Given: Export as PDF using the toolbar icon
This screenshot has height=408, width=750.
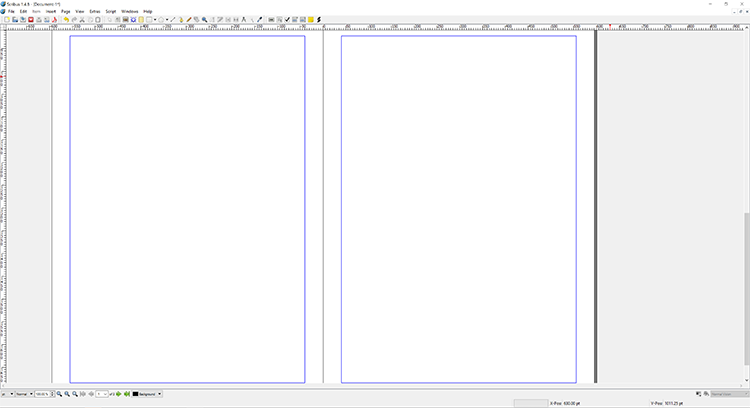Looking at the screenshot, I should (x=54, y=20).
